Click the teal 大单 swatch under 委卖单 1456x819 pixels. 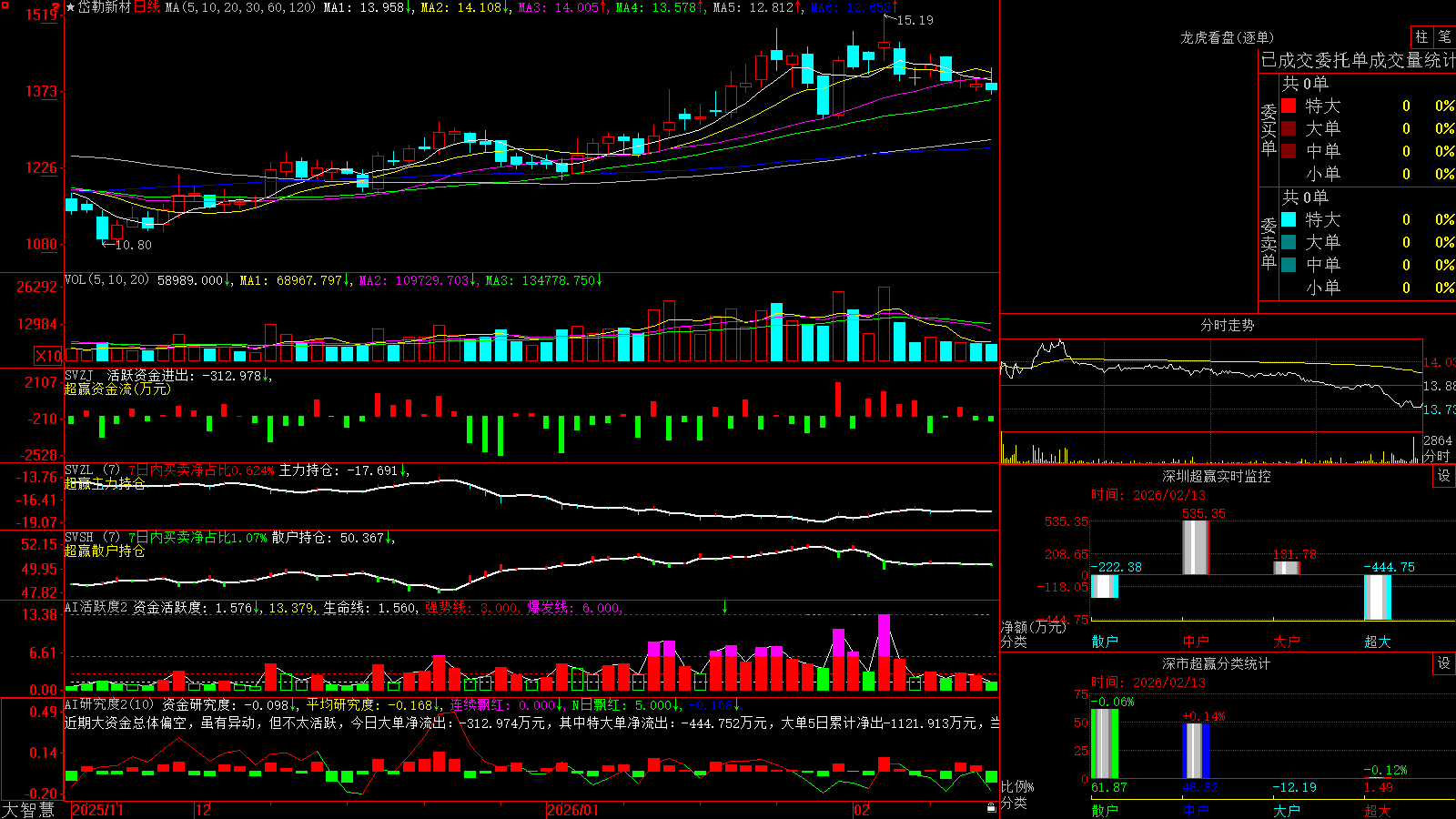[1289, 242]
